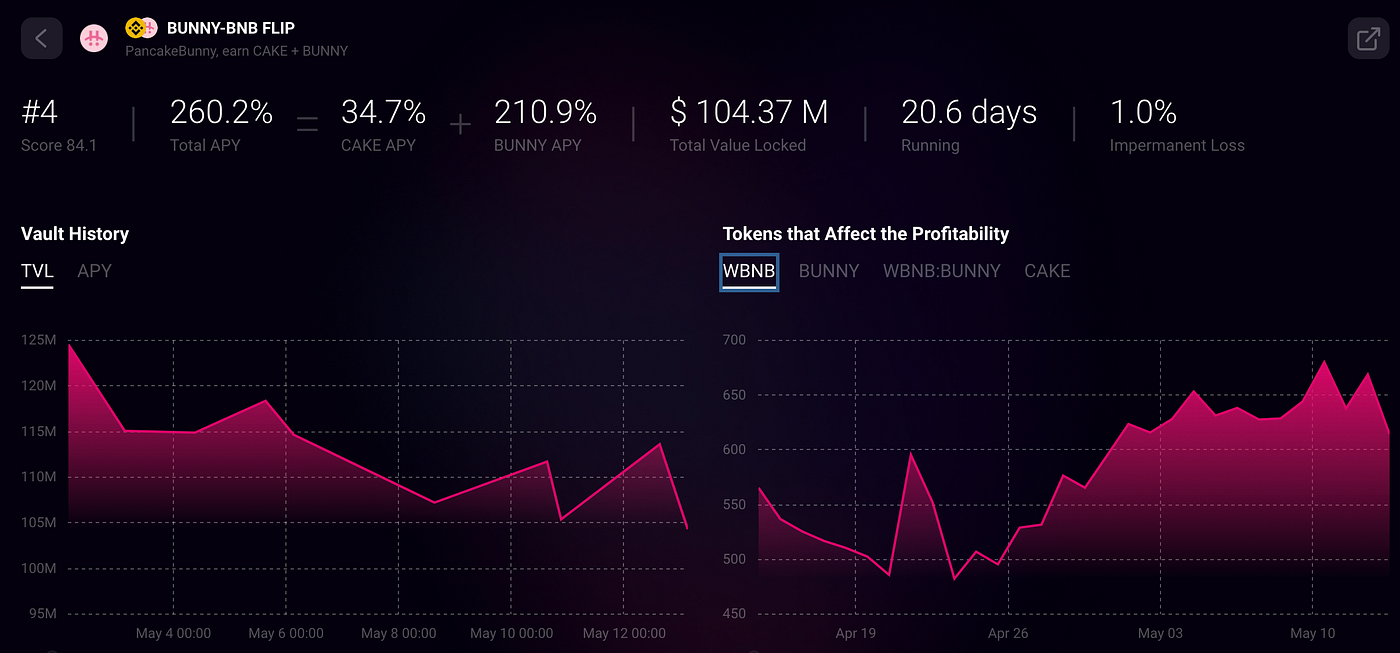Click the 260.2% Total APY value
The width and height of the screenshot is (1400, 653).
(221, 113)
